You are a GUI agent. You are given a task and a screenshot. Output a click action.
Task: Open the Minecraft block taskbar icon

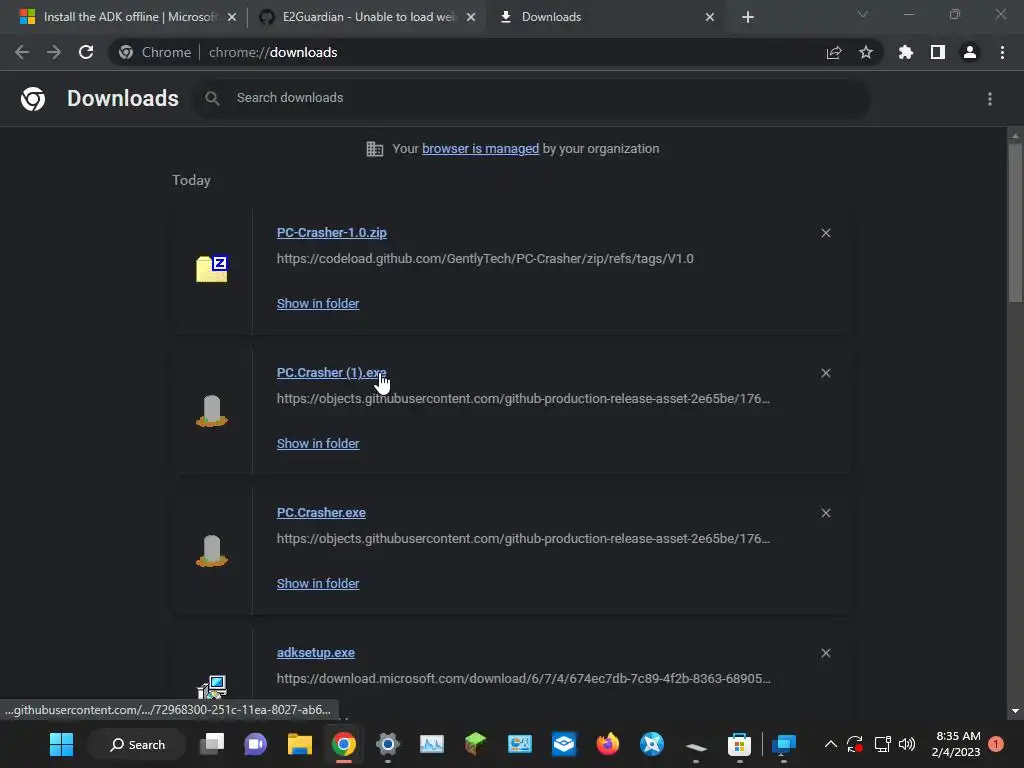tap(475, 744)
